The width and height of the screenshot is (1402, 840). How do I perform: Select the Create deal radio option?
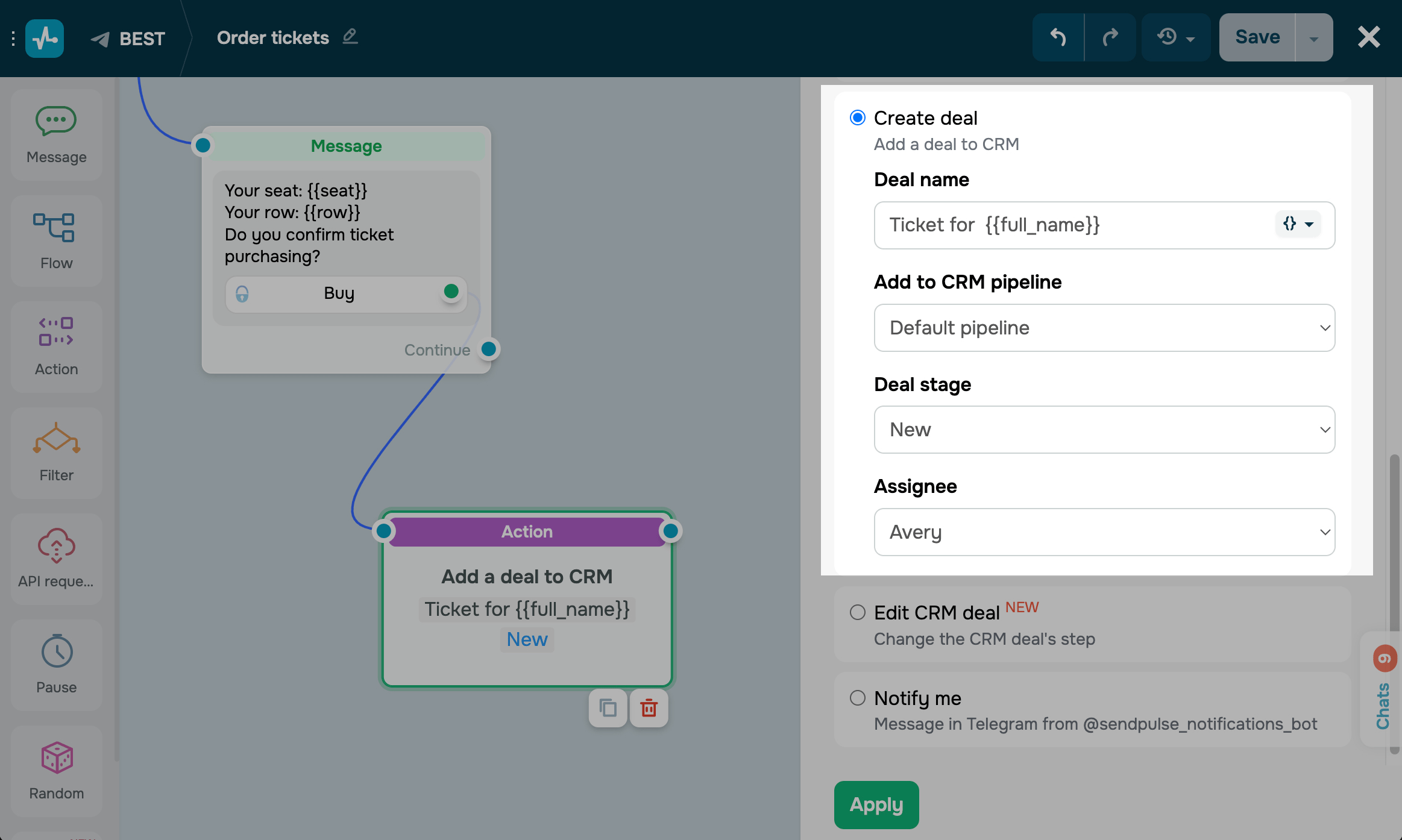tap(857, 118)
